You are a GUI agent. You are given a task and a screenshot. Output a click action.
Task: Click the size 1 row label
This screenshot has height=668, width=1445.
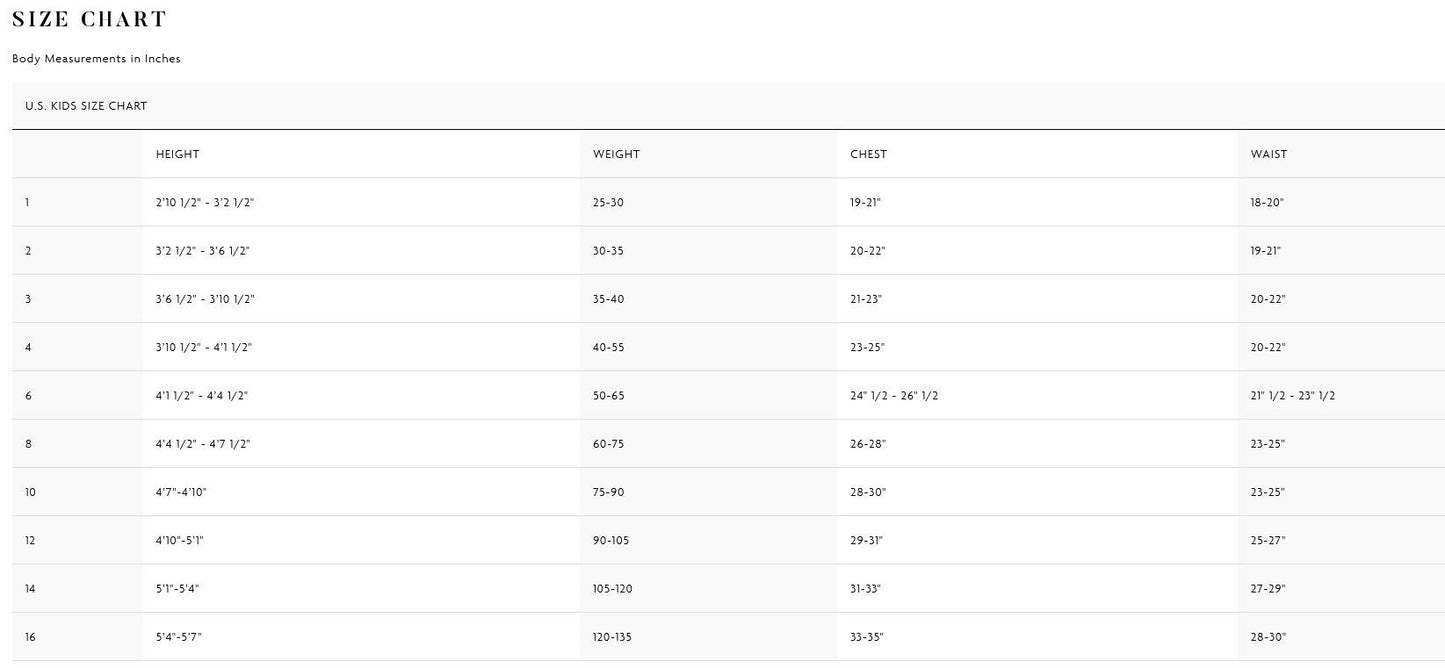point(28,203)
